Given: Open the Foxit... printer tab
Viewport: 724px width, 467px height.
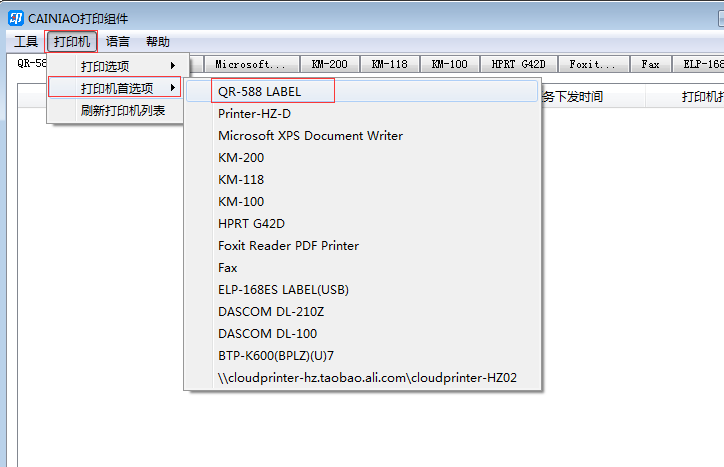Looking at the screenshot, I should tap(593, 64).
